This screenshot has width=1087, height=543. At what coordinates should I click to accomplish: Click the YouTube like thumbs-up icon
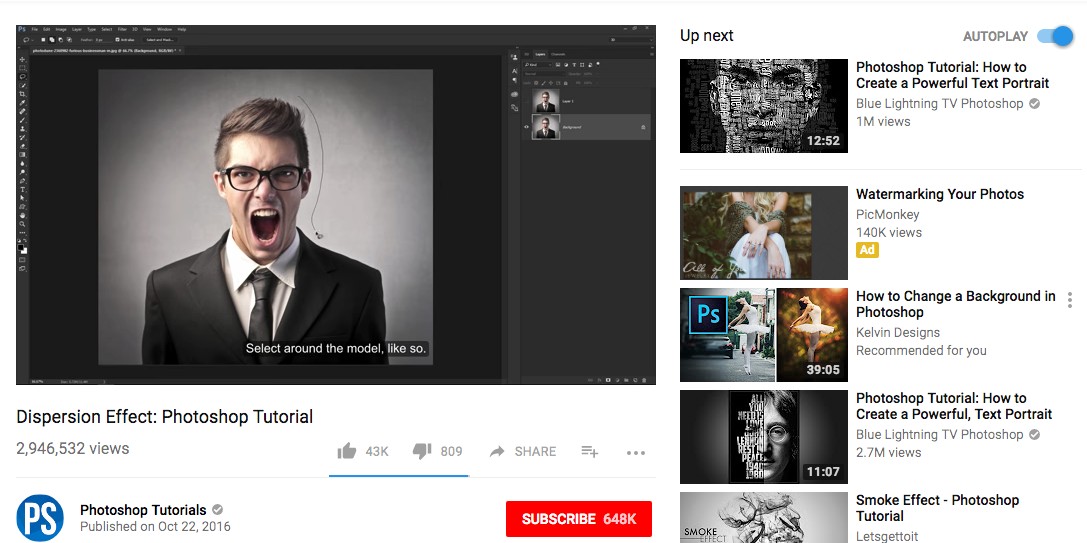point(347,451)
